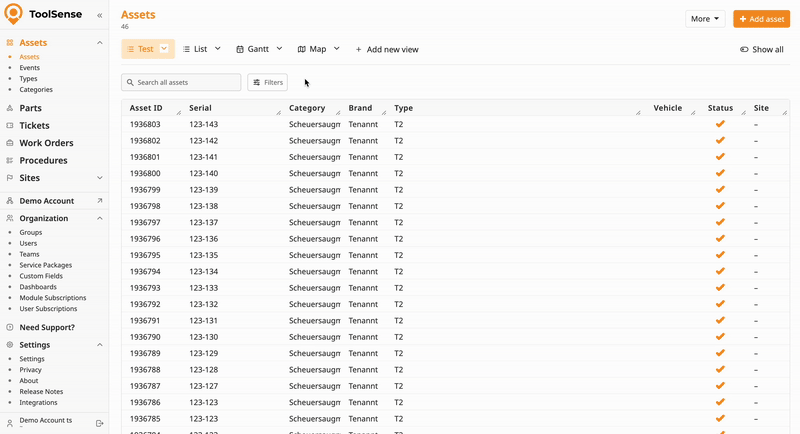Image resolution: width=800 pixels, height=434 pixels.
Task: Open Categories in the sidebar
Action: [x=36, y=90]
